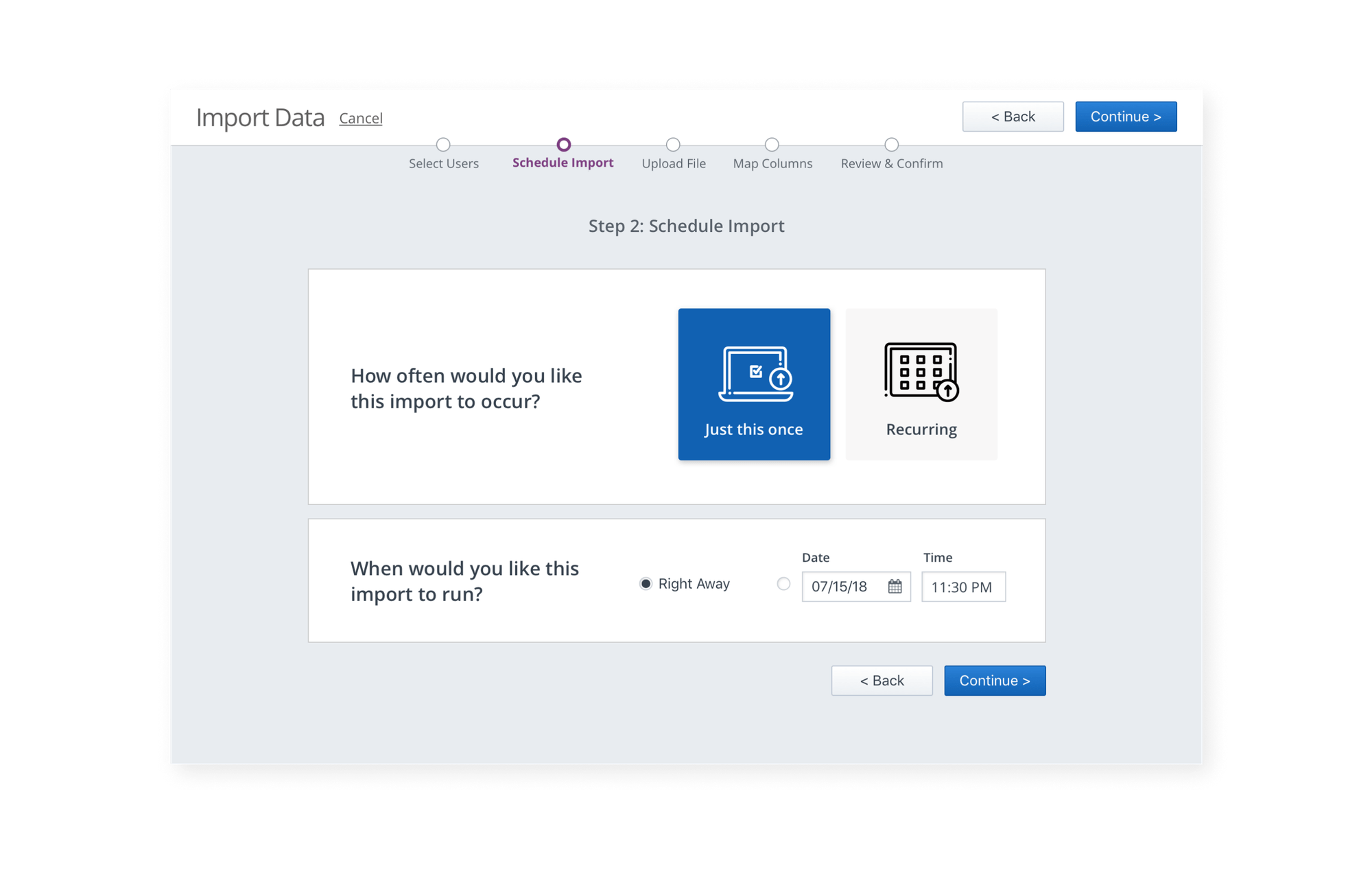Click the Review & Confirm step circle

coord(891,145)
